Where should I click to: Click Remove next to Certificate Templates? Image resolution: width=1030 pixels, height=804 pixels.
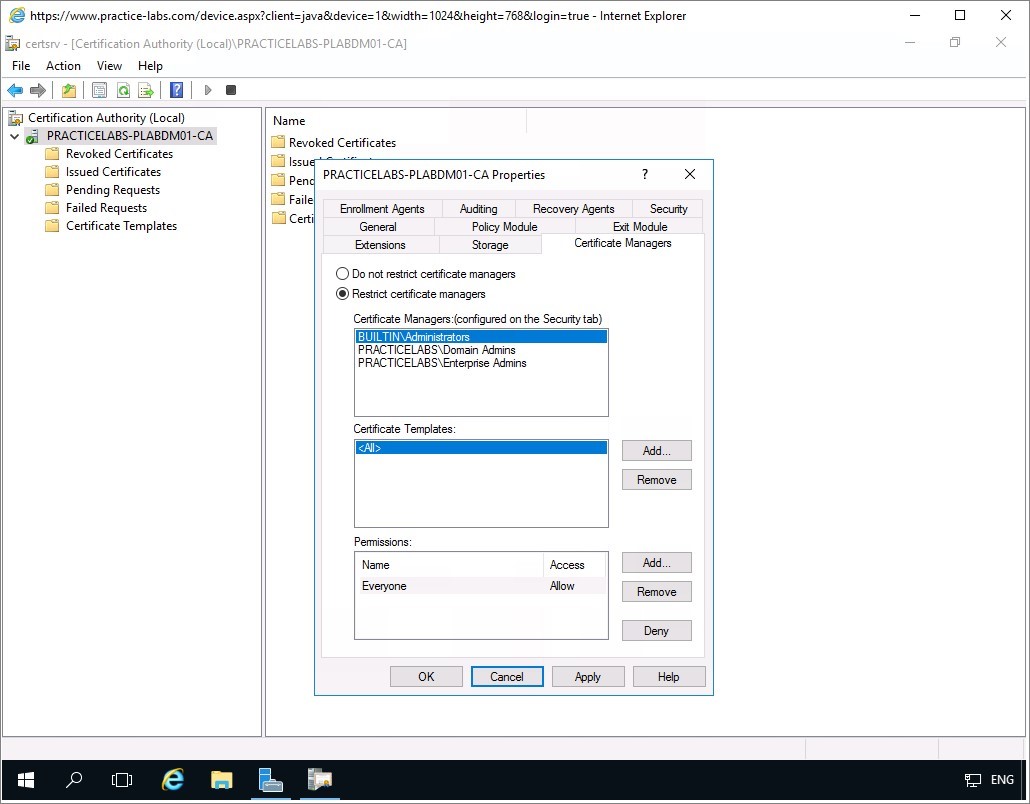click(x=657, y=480)
